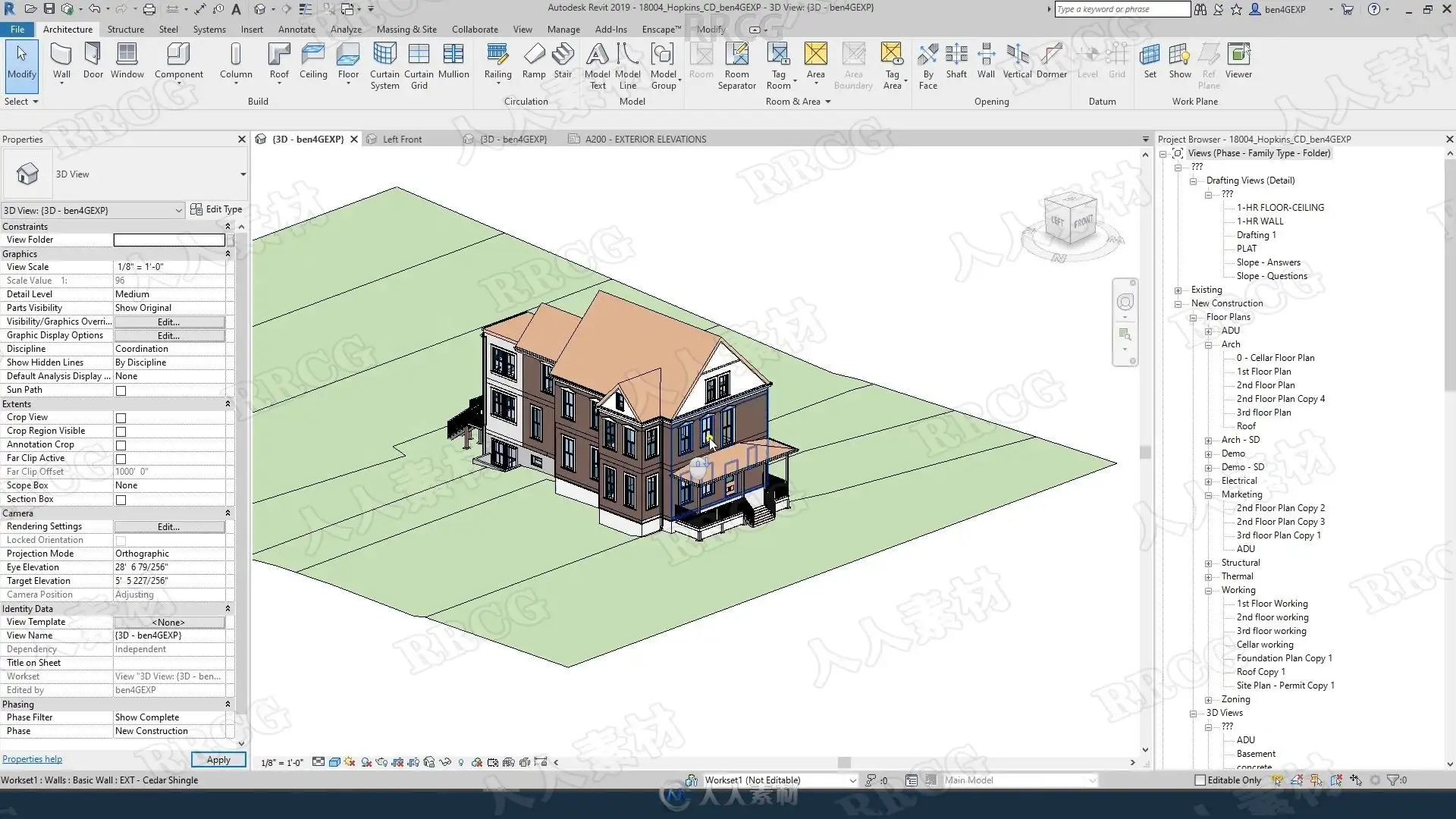The height and width of the screenshot is (819, 1456).
Task: Switch to A200 - EXTERIOR ELEVATIONS view tab
Action: point(645,140)
